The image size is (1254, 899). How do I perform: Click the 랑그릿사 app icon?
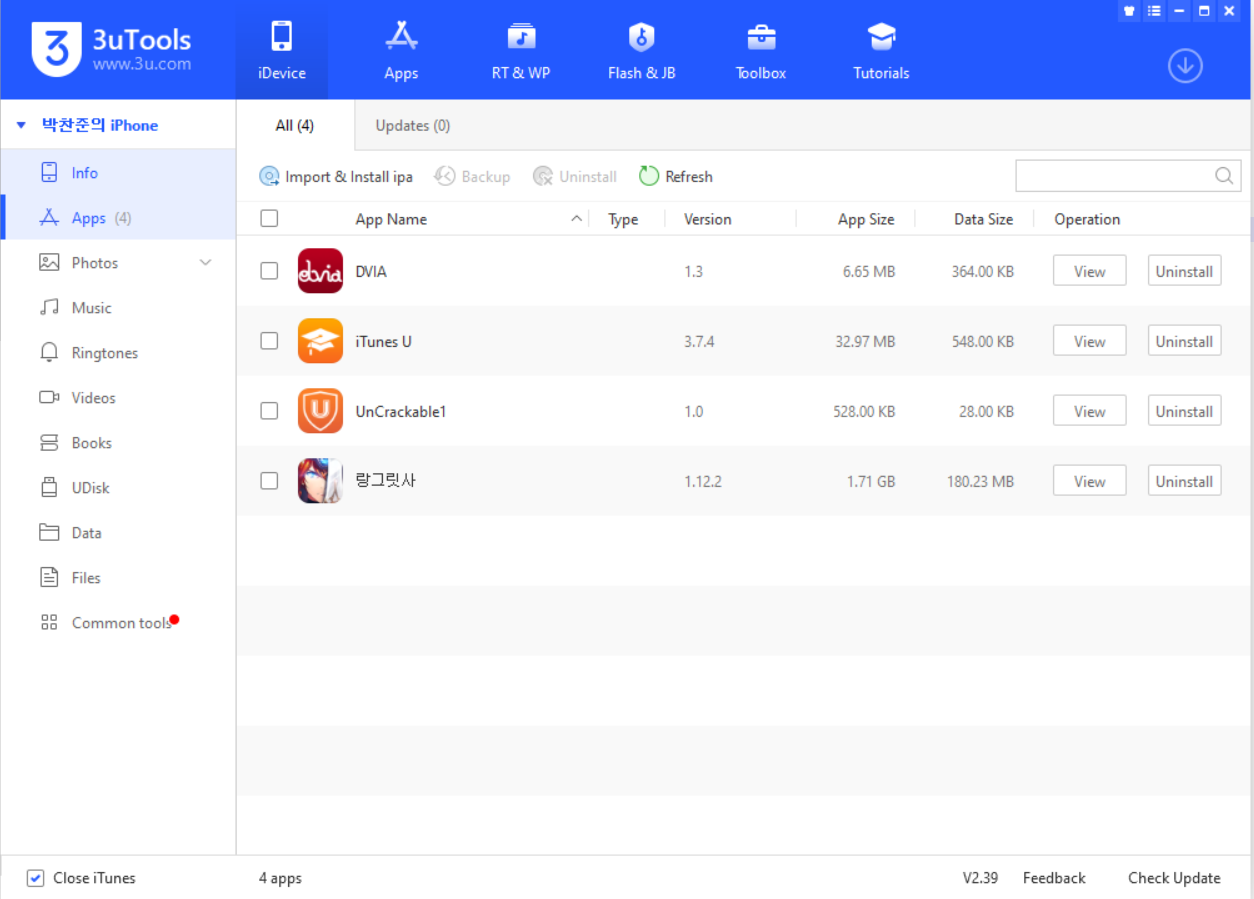coord(320,481)
